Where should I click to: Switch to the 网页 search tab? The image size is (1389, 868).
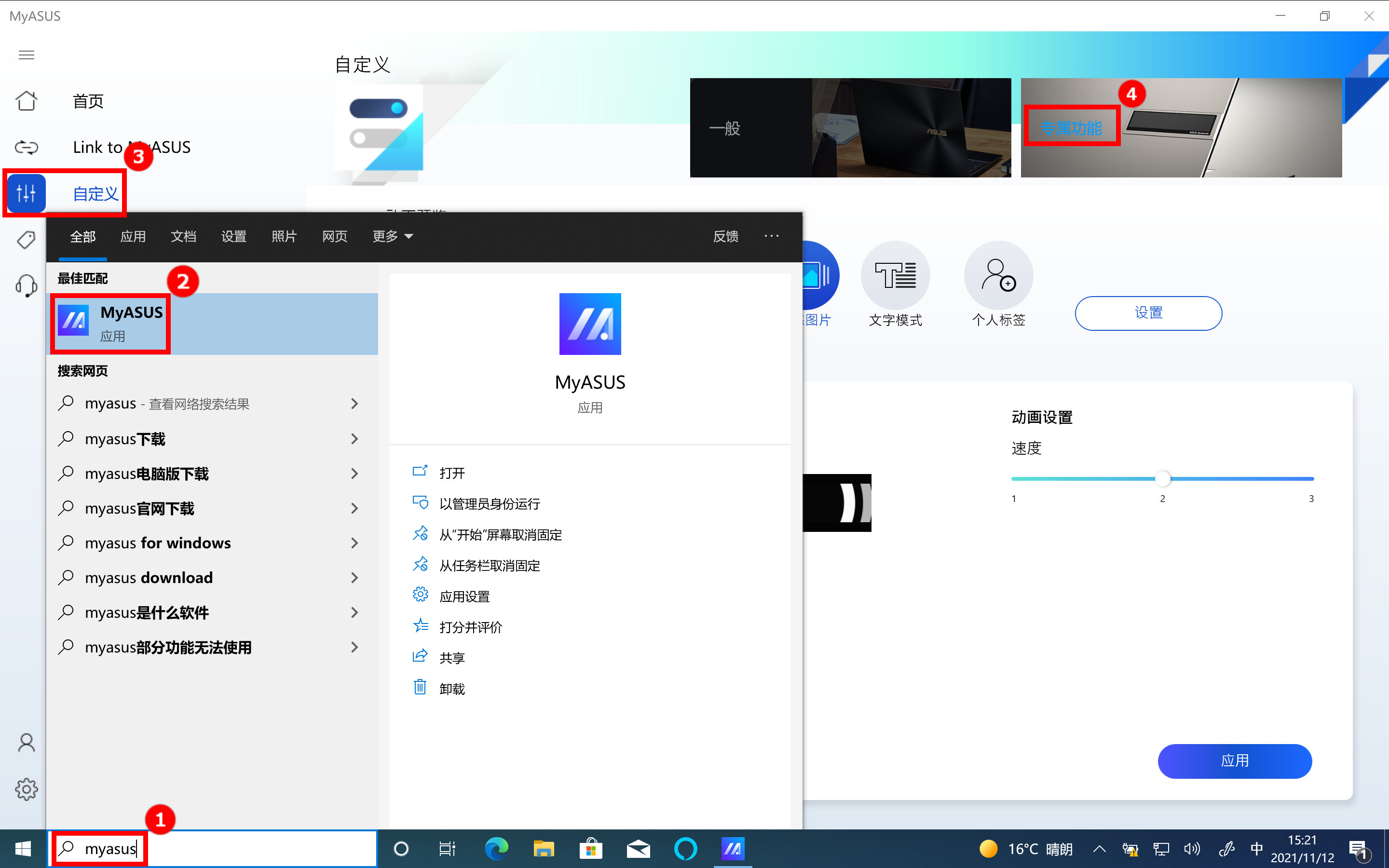pyautogui.click(x=335, y=236)
